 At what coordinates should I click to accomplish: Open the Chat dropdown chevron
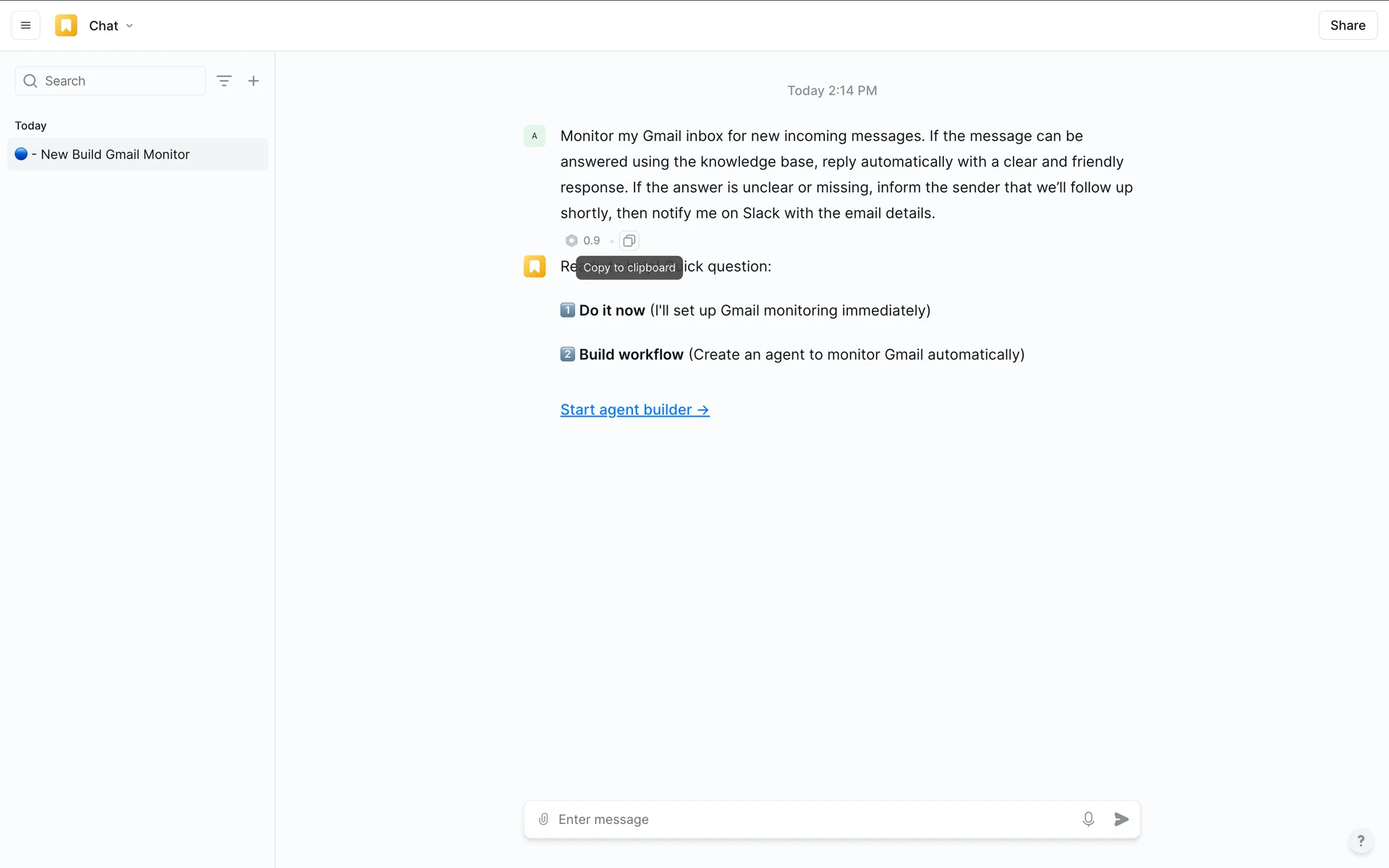pos(129,26)
